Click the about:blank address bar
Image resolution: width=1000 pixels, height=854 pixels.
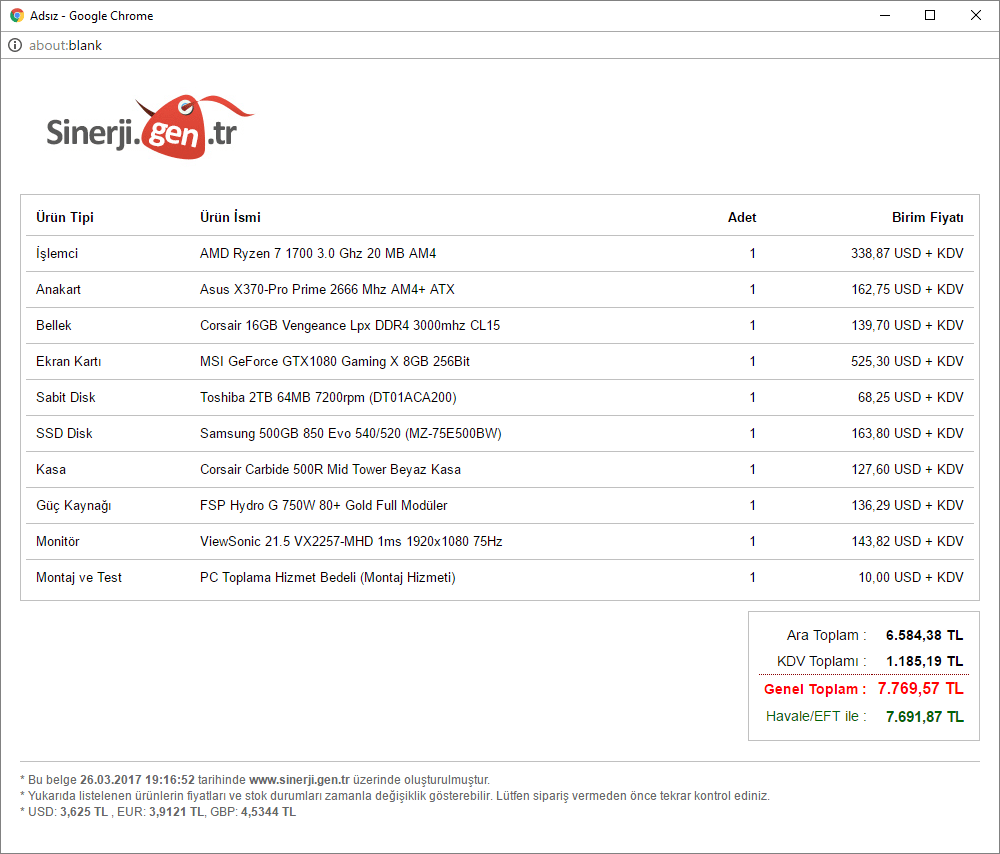[499, 45]
